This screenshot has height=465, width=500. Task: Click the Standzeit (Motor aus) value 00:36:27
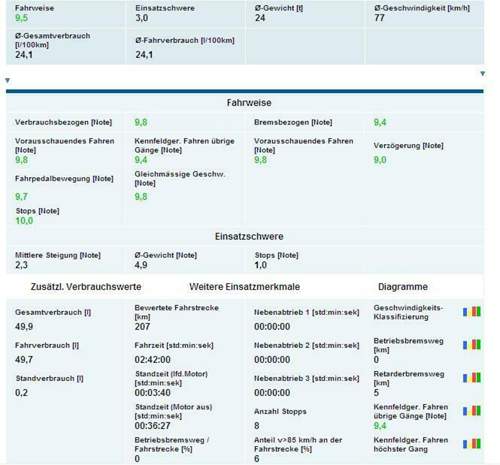(x=153, y=426)
